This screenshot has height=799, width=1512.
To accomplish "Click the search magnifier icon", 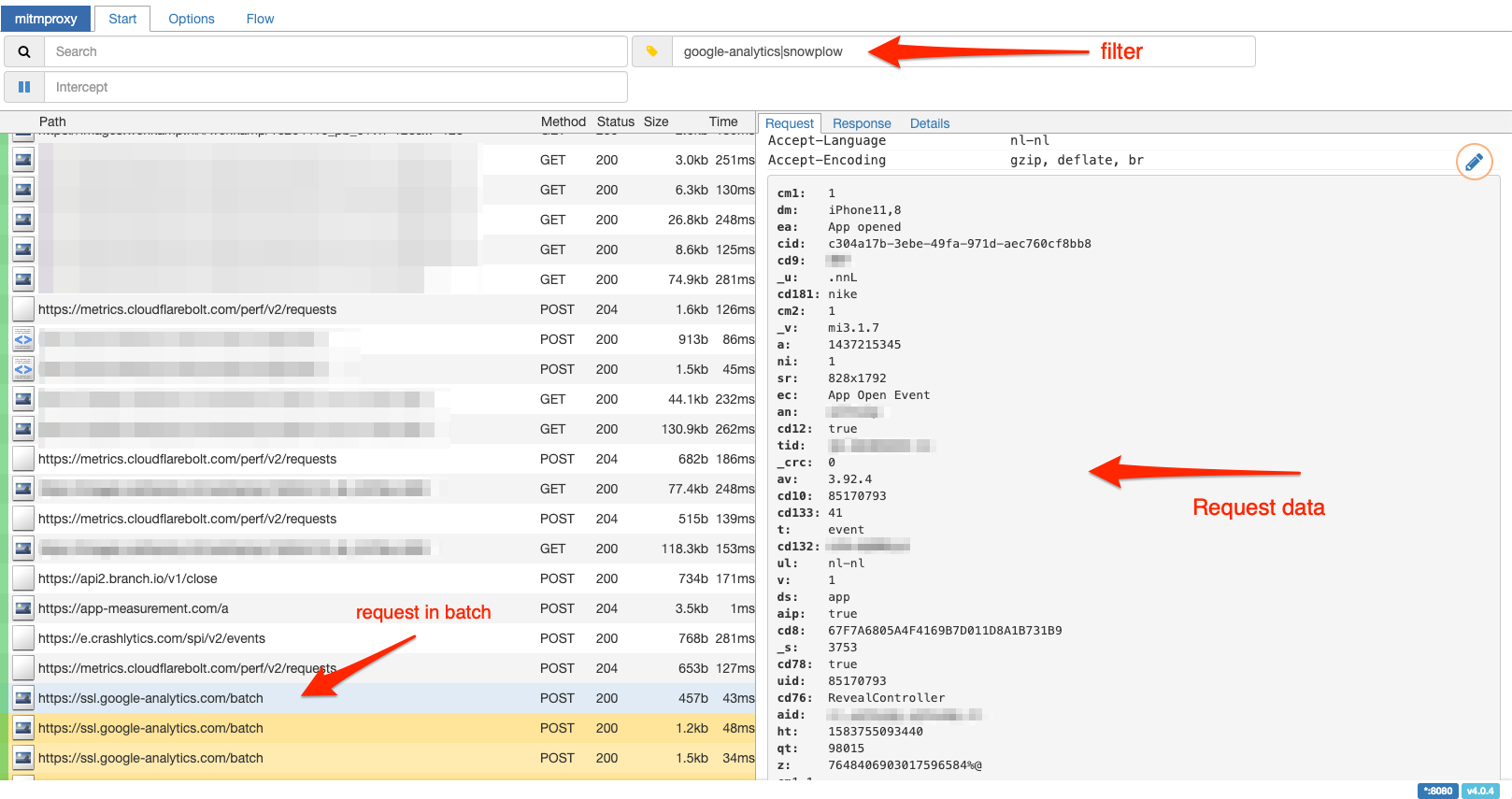I will point(24,51).
